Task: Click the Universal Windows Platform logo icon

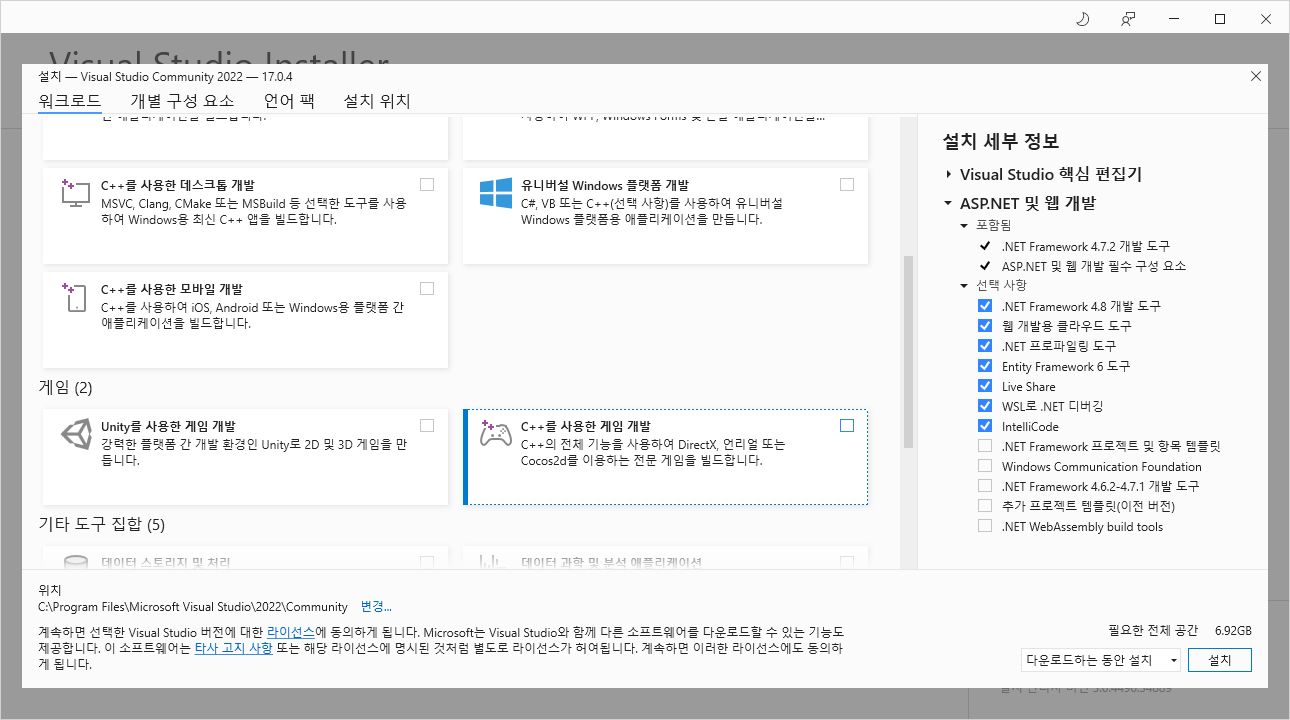Action: point(496,193)
